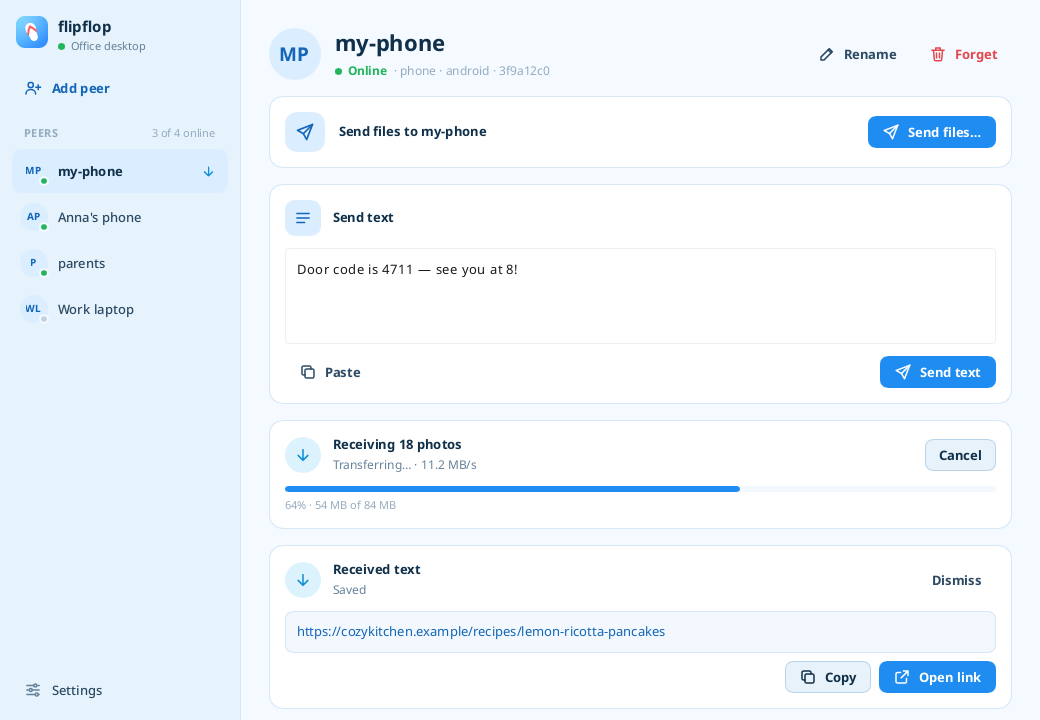Click the Paste clipboard icon
This screenshot has height=720, width=1040.
(x=308, y=372)
